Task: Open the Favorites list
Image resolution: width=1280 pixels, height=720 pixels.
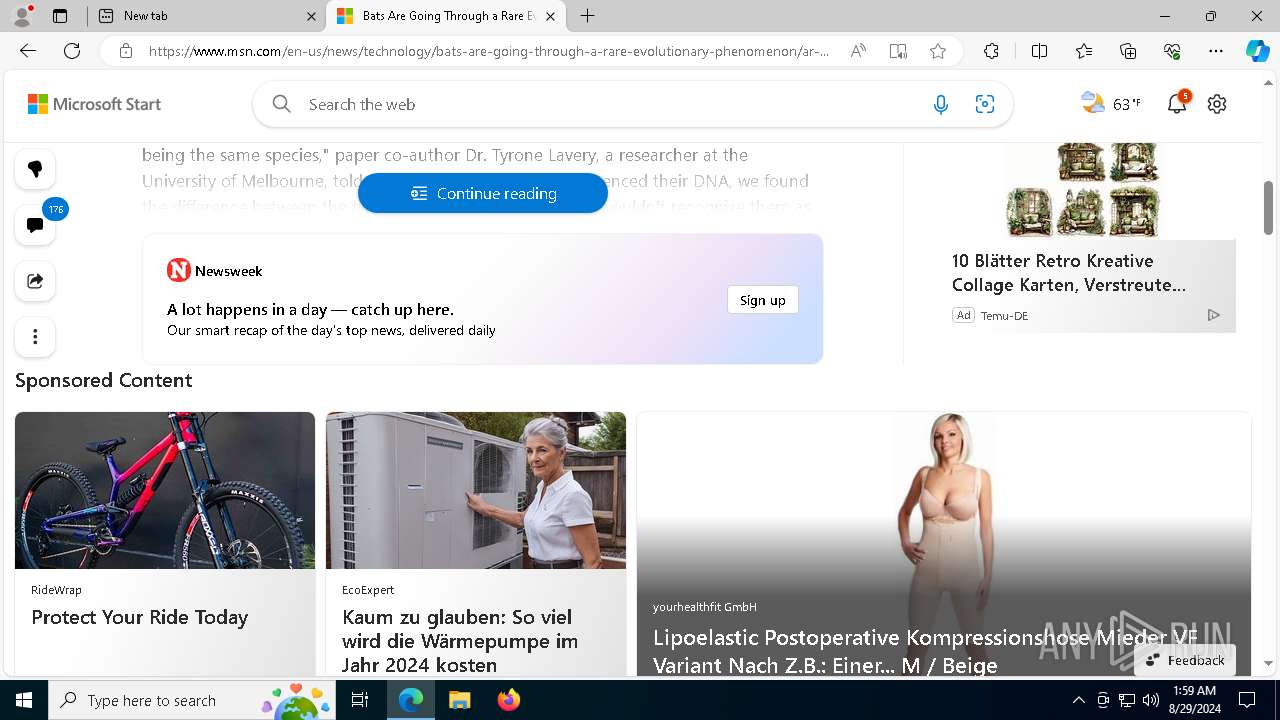Action: click(x=1084, y=51)
